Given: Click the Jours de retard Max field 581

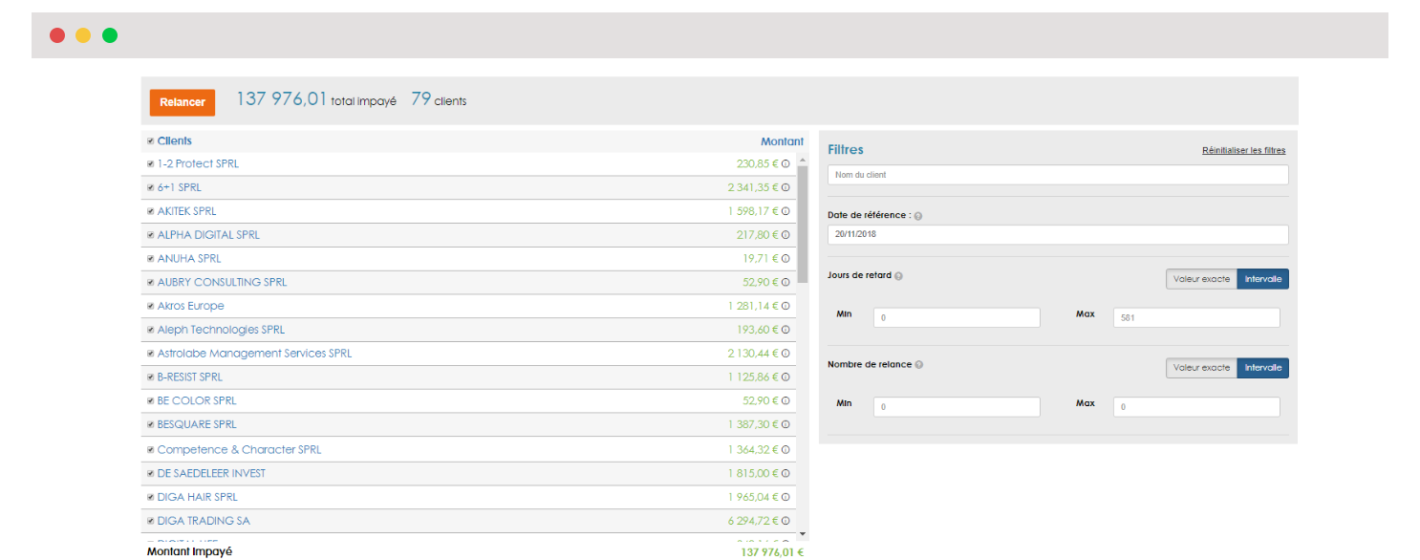Looking at the screenshot, I should point(1197,318).
